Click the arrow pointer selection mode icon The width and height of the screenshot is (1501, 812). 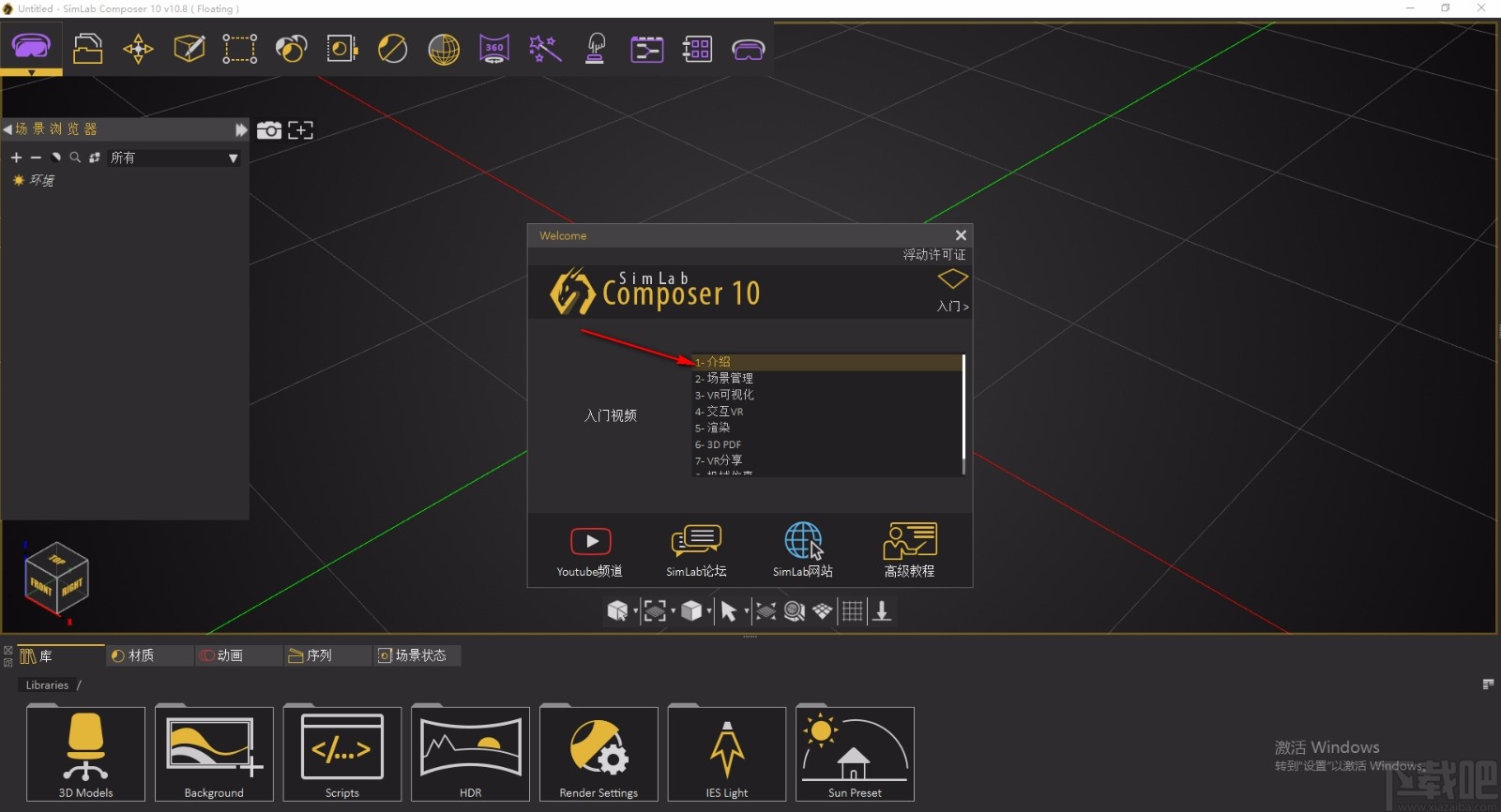[x=728, y=611]
